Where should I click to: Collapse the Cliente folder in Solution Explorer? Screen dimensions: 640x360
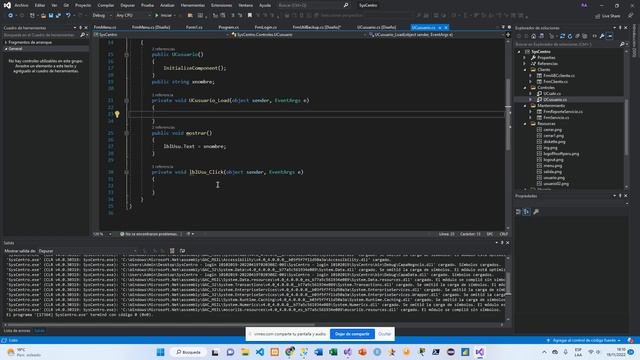tap(525, 70)
